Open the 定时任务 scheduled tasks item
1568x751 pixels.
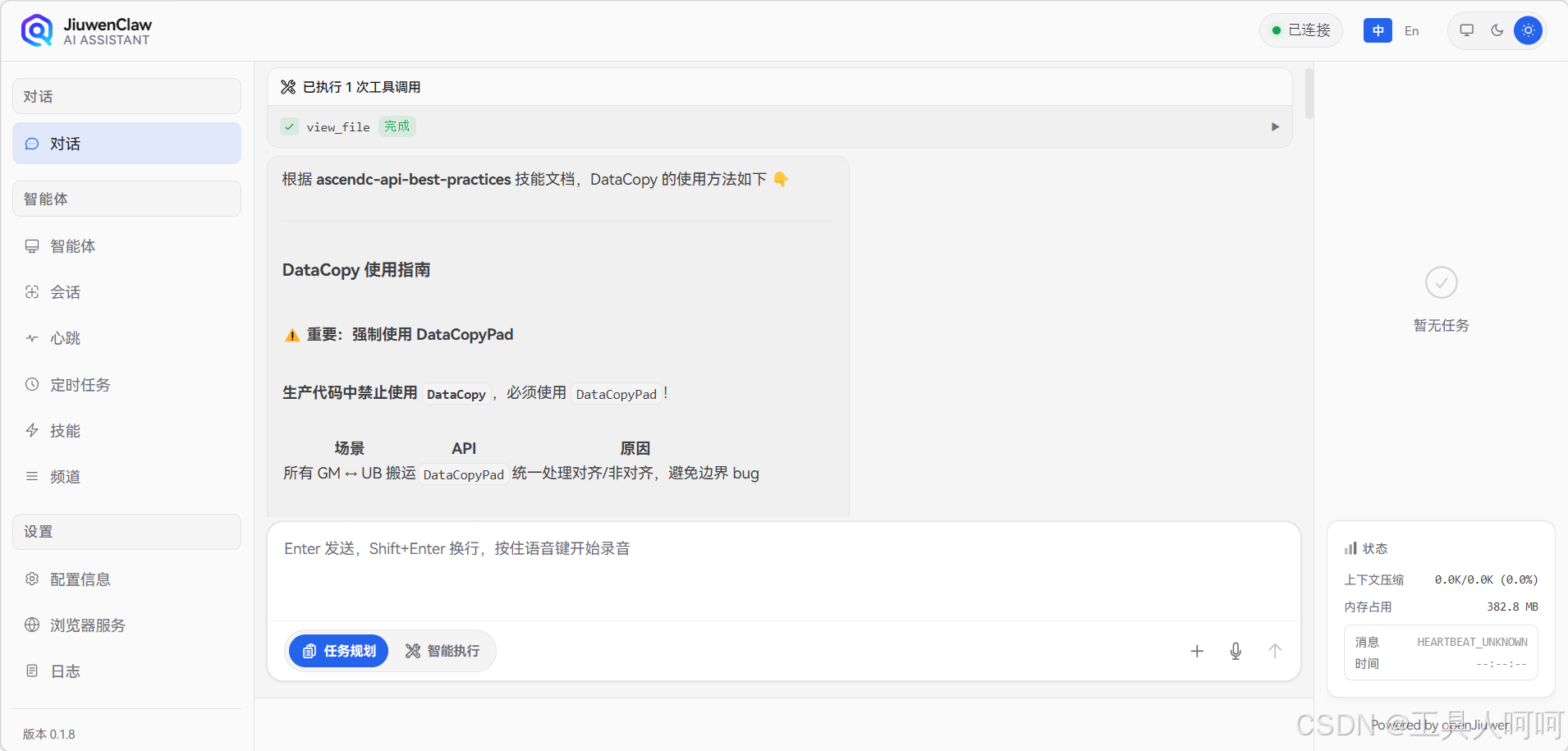(x=126, y=385)
